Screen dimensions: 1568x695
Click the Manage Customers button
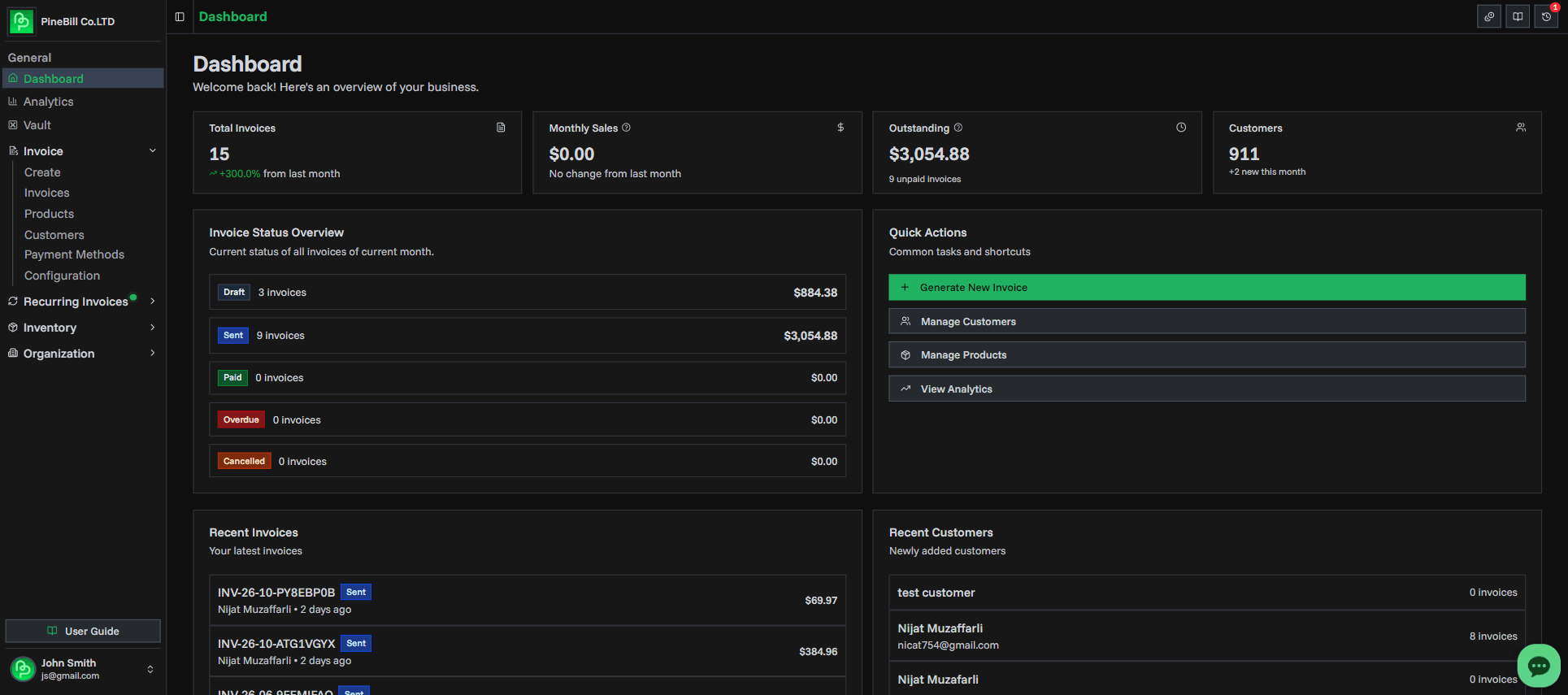(x=1207, y=321)
